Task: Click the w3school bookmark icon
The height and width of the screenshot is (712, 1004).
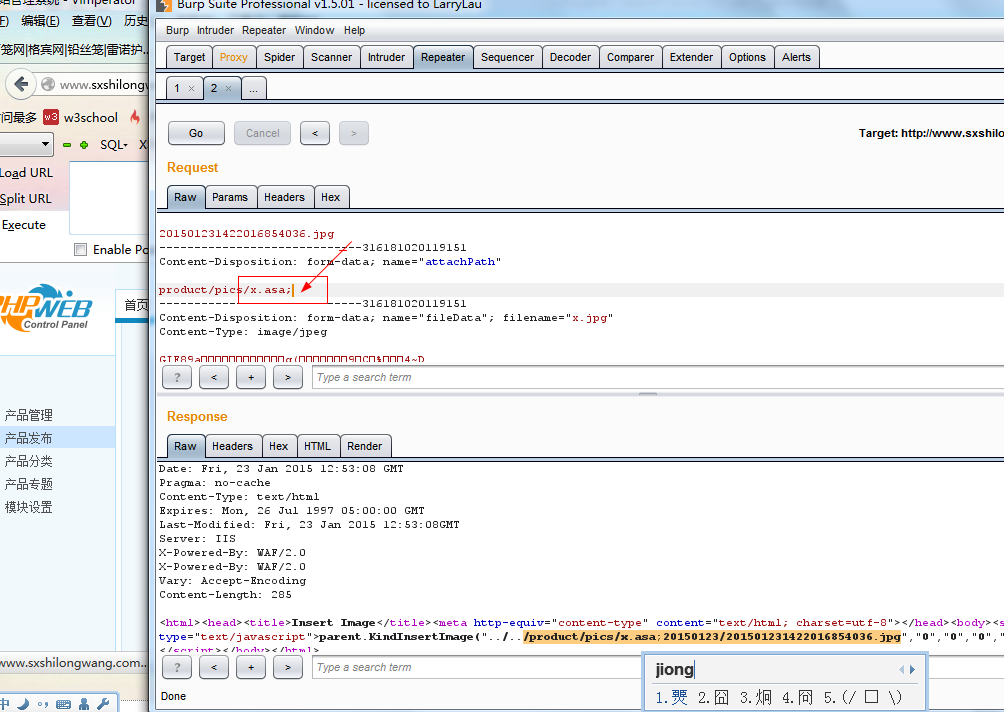Action: click(51, 117)
